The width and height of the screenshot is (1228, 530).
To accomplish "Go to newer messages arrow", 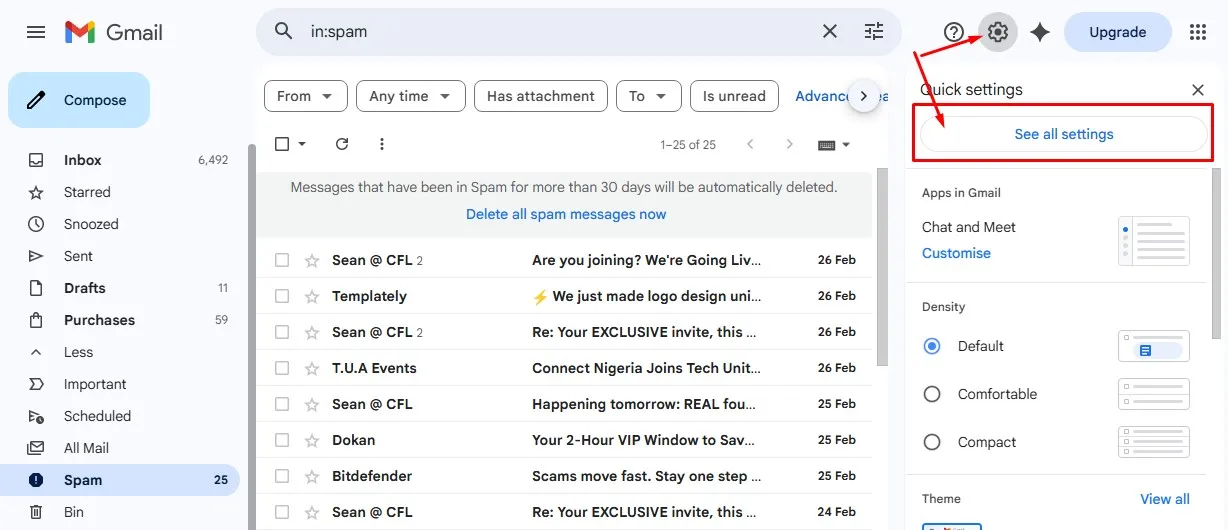I will (750, 144).
